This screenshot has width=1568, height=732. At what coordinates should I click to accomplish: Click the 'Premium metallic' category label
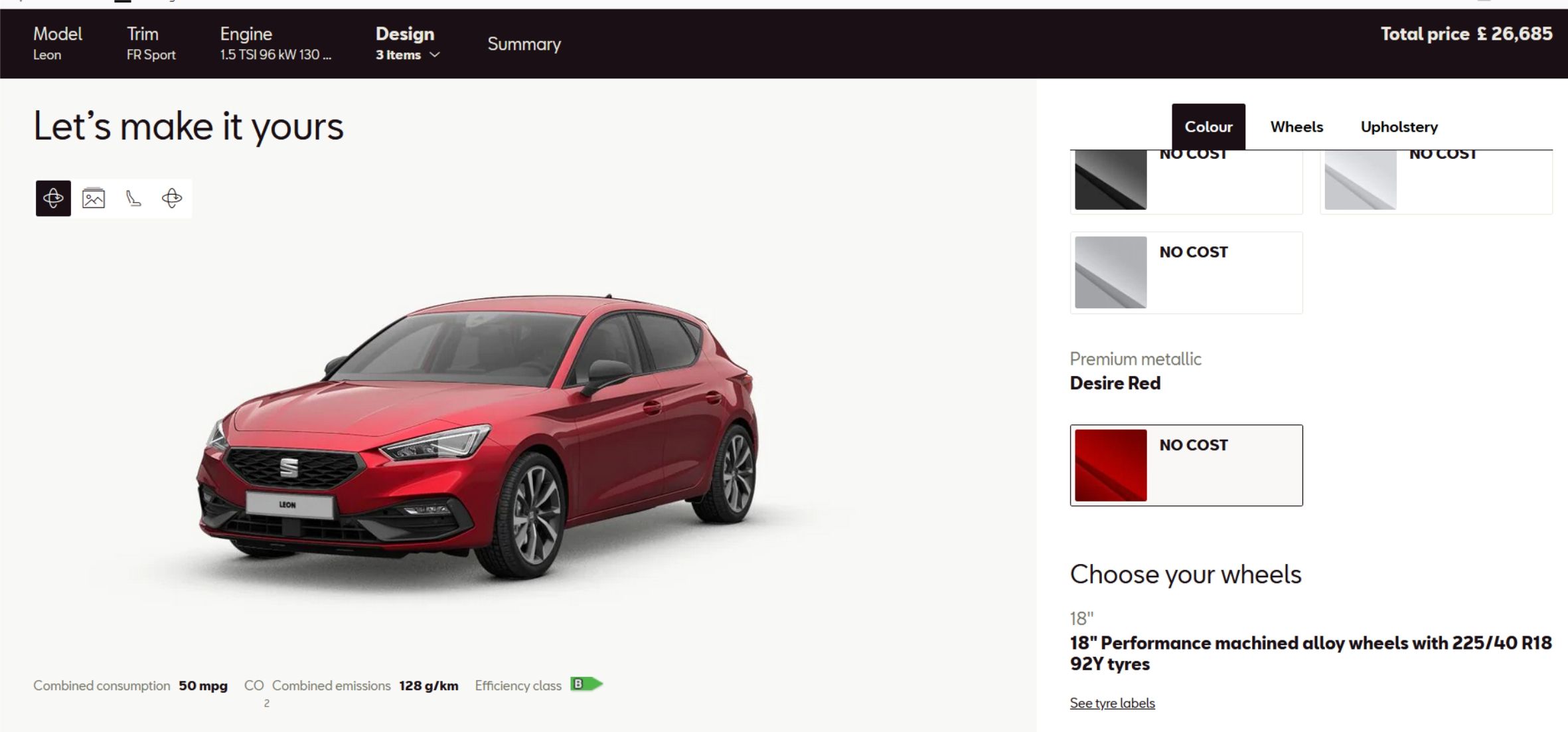coord(1135,359)
